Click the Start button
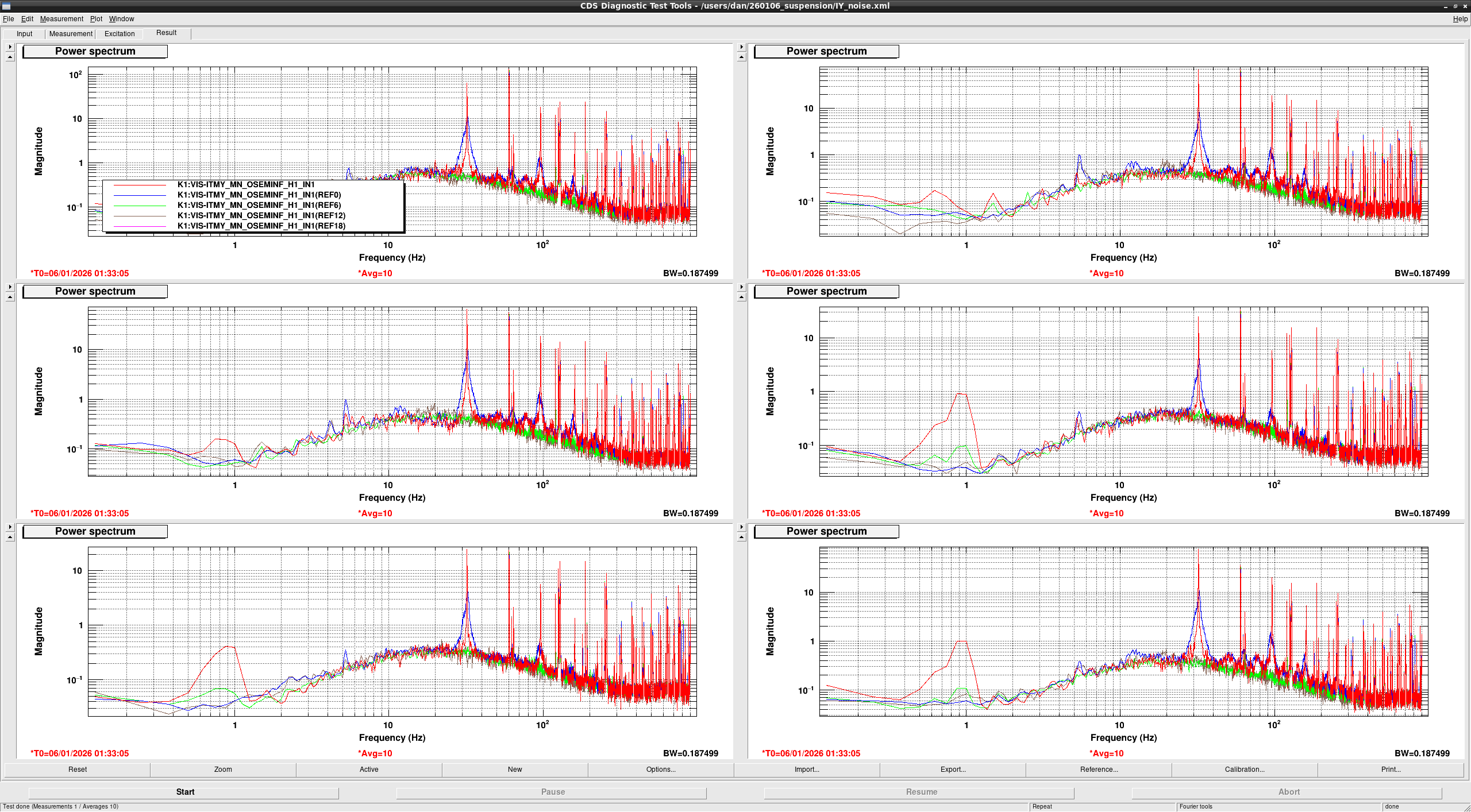1471x812 pixels. (185, 792)
